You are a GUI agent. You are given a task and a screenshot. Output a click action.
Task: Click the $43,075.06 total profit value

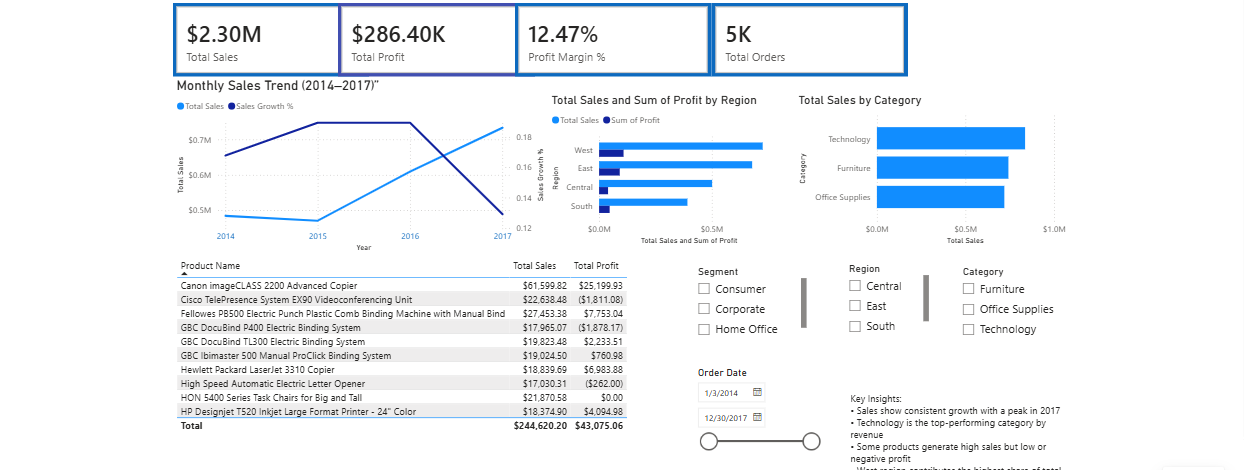pyautogui.click(x=598, y=425)
